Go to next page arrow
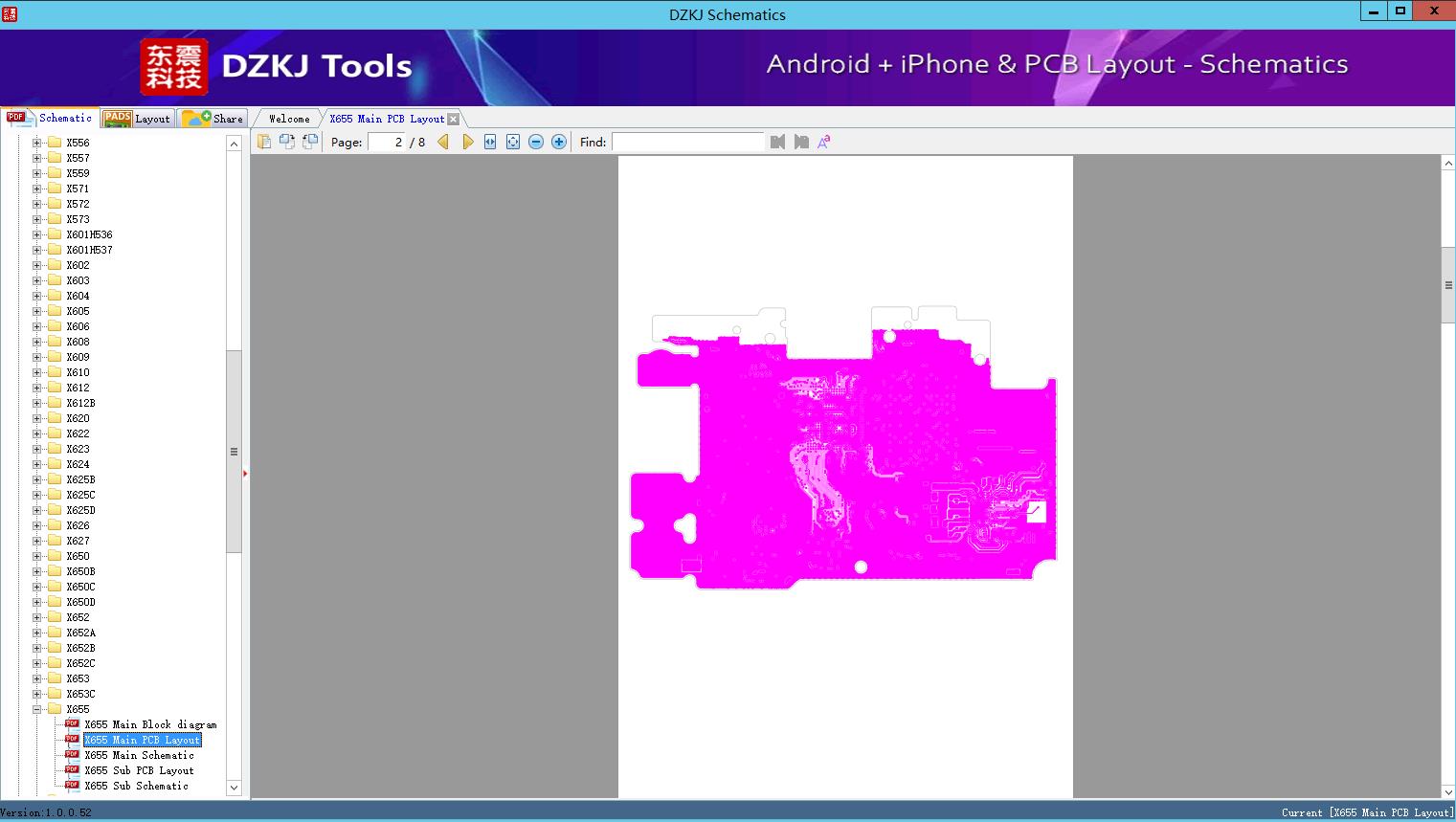The height and width of the screenshot is (822, 1456). (x=467, y=142)
